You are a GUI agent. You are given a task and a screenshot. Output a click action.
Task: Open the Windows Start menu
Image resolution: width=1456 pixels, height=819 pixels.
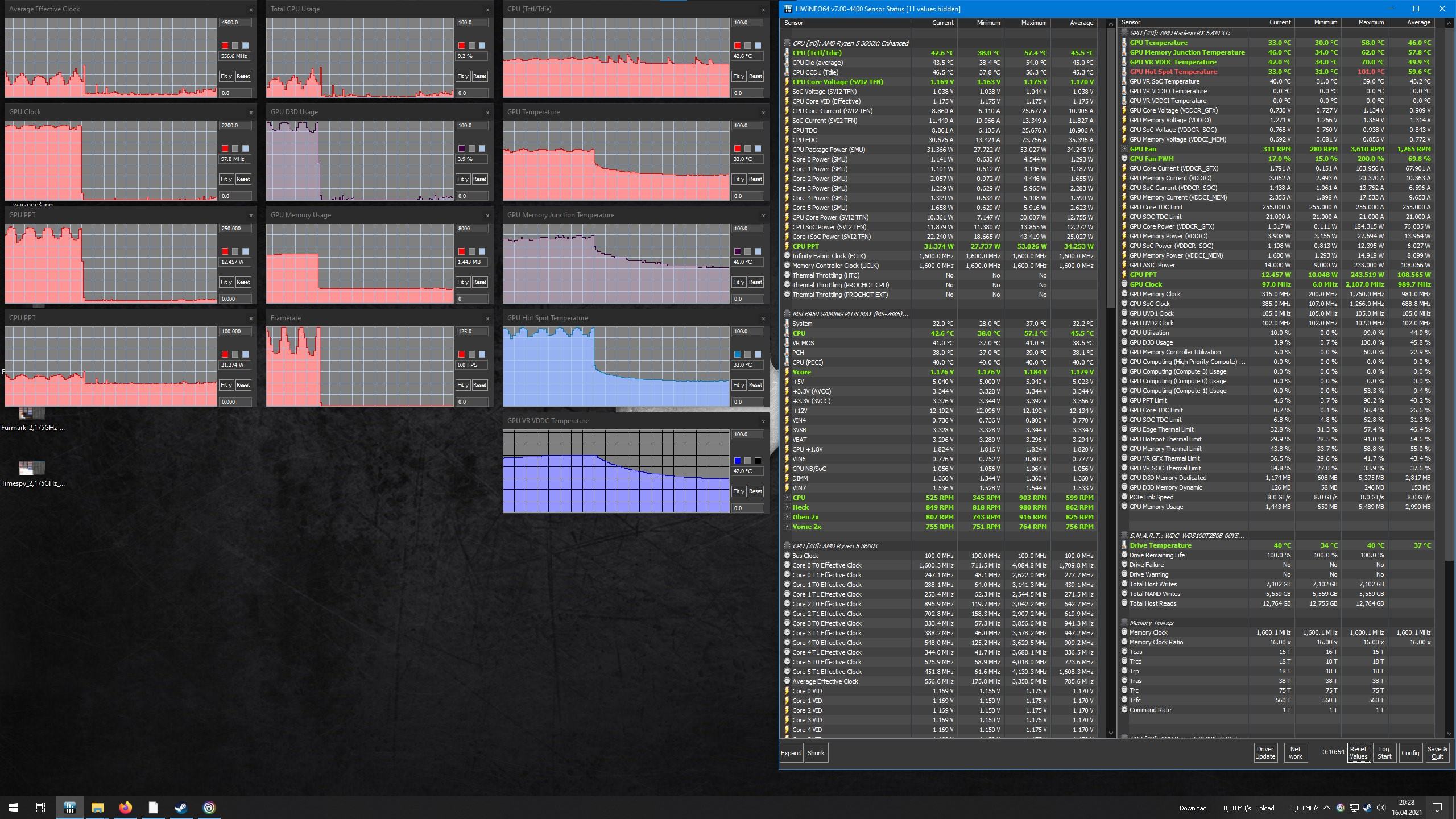(x=14, y=808)
